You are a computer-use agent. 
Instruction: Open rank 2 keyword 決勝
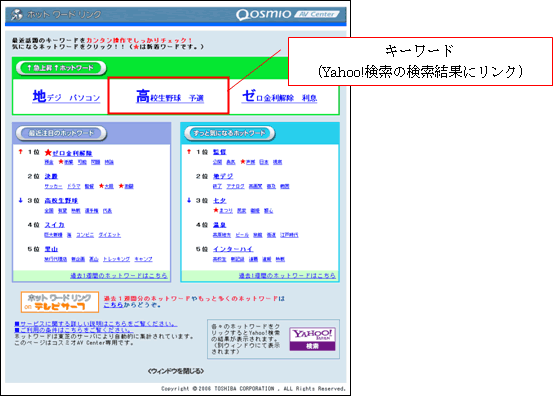pyautogui.click(x=51, y=176)
